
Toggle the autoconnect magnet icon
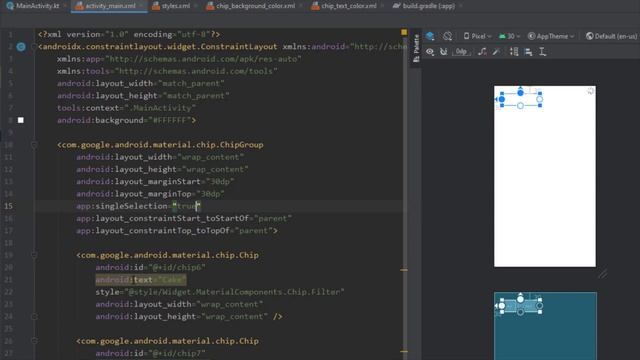[444, 52]
